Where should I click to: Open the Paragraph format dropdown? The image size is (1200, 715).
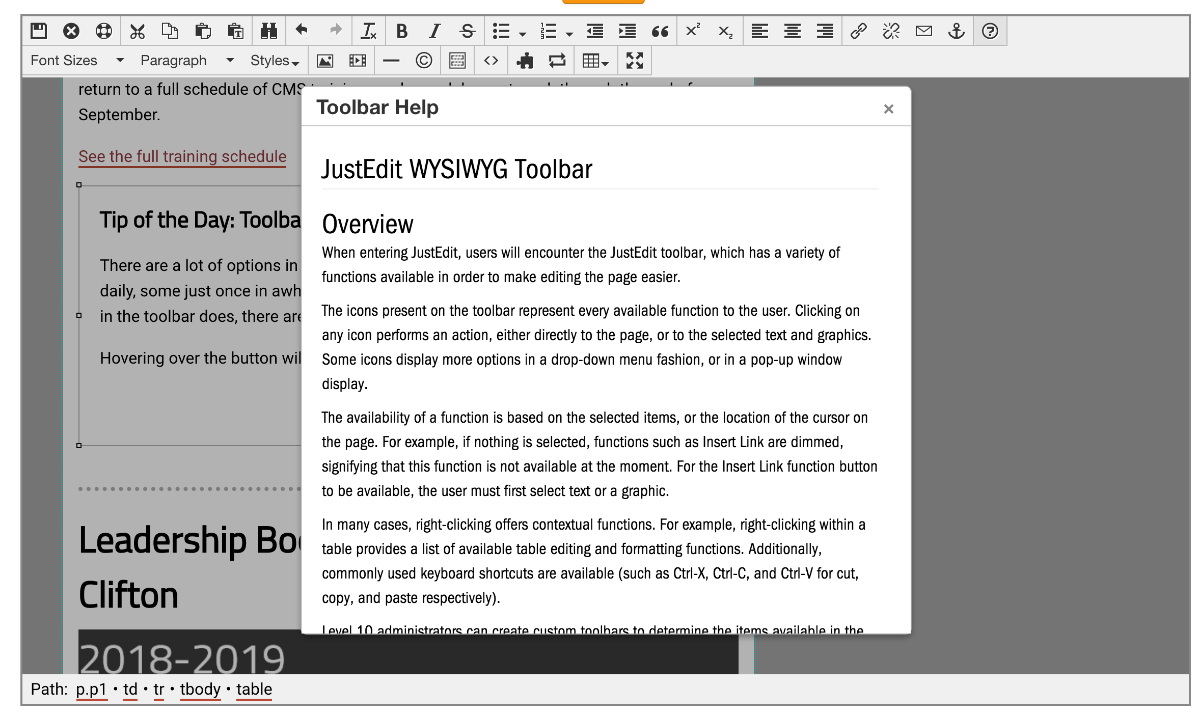pos(186,60)
